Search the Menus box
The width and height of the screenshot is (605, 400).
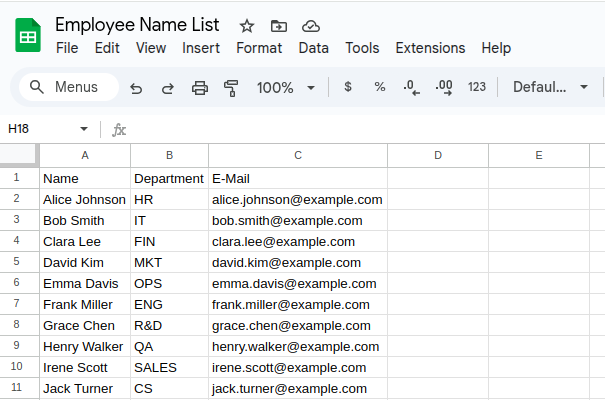[69, 87]
